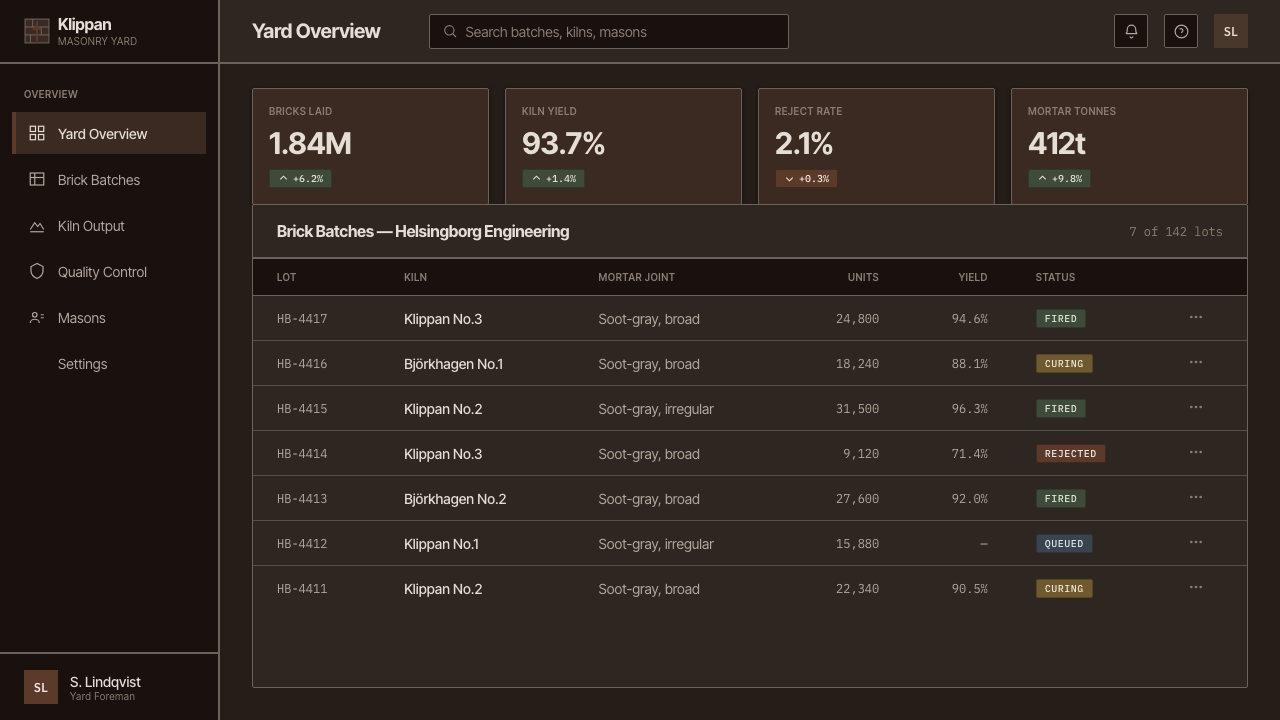Open the SL avatar in the top bar

click(1231, 31)
